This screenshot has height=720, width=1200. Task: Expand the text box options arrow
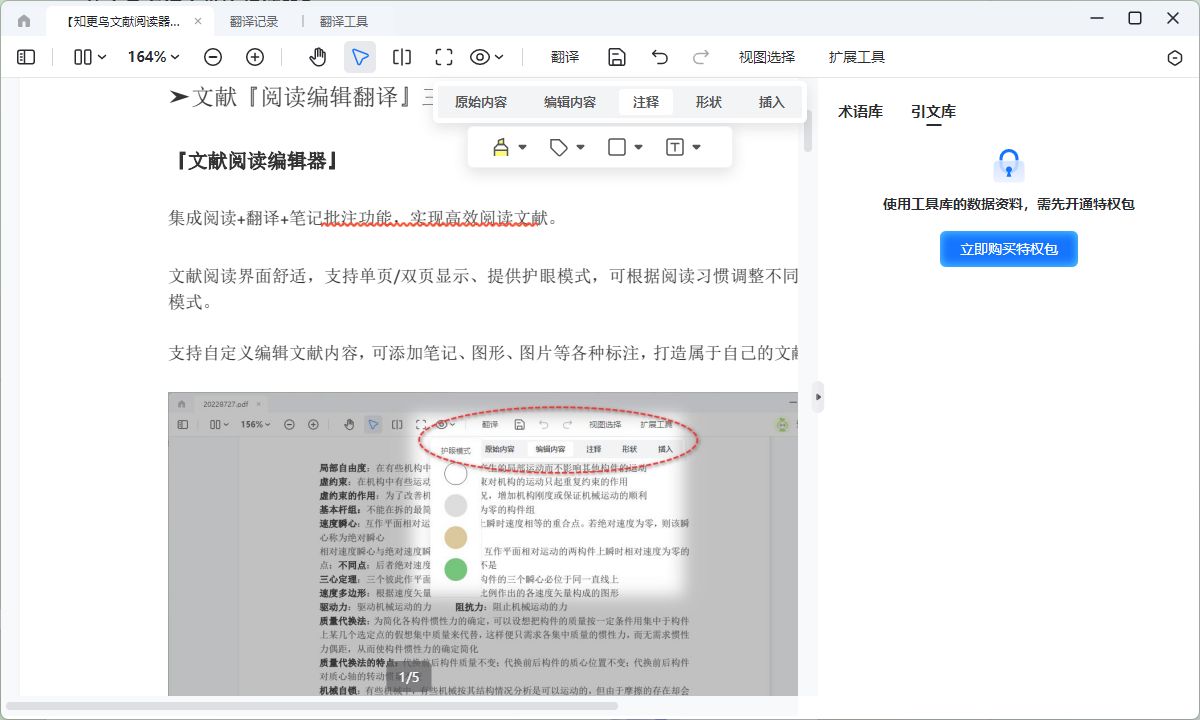click(696, 148)
